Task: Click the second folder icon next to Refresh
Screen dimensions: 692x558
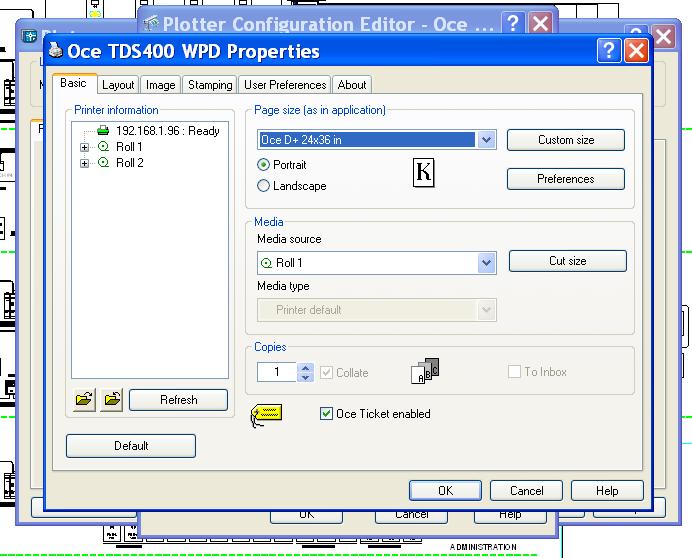Action: tap(111, 400)
